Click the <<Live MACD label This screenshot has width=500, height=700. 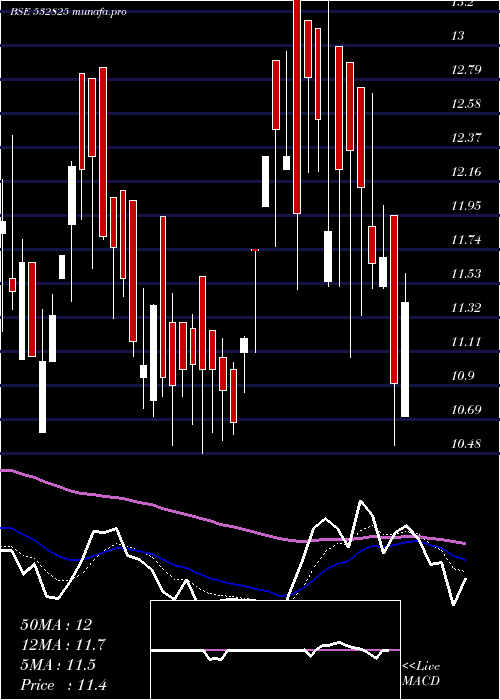(x=421, y=674)
